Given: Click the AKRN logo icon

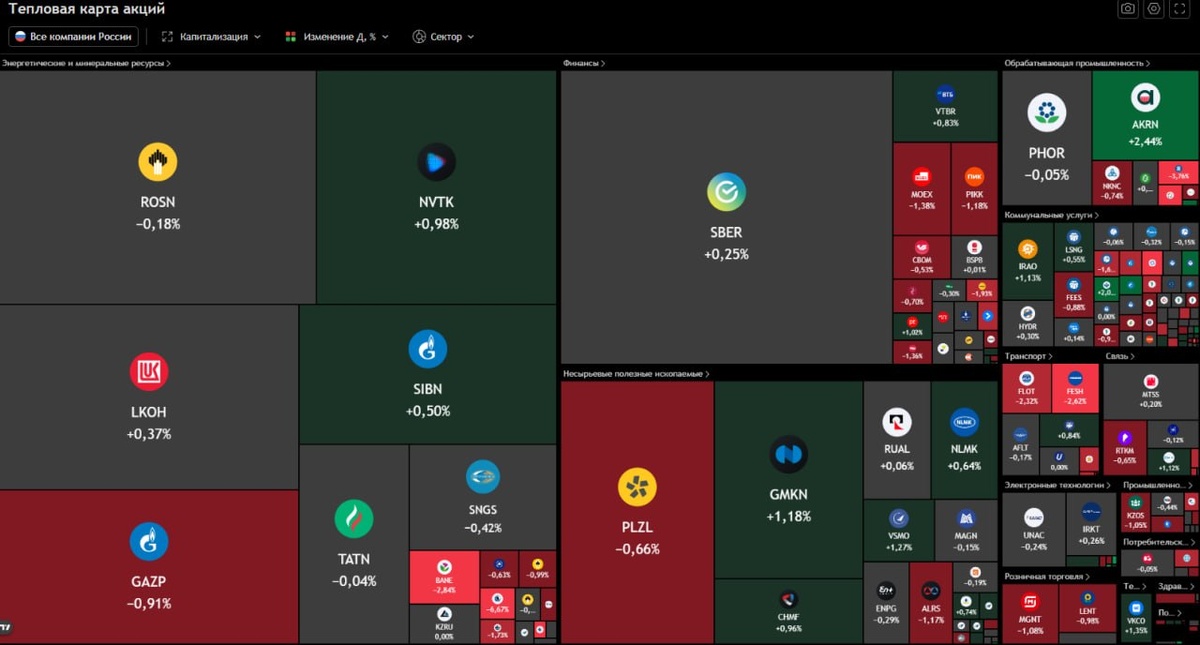Looking at the screenshot, I should point(1145,98).
